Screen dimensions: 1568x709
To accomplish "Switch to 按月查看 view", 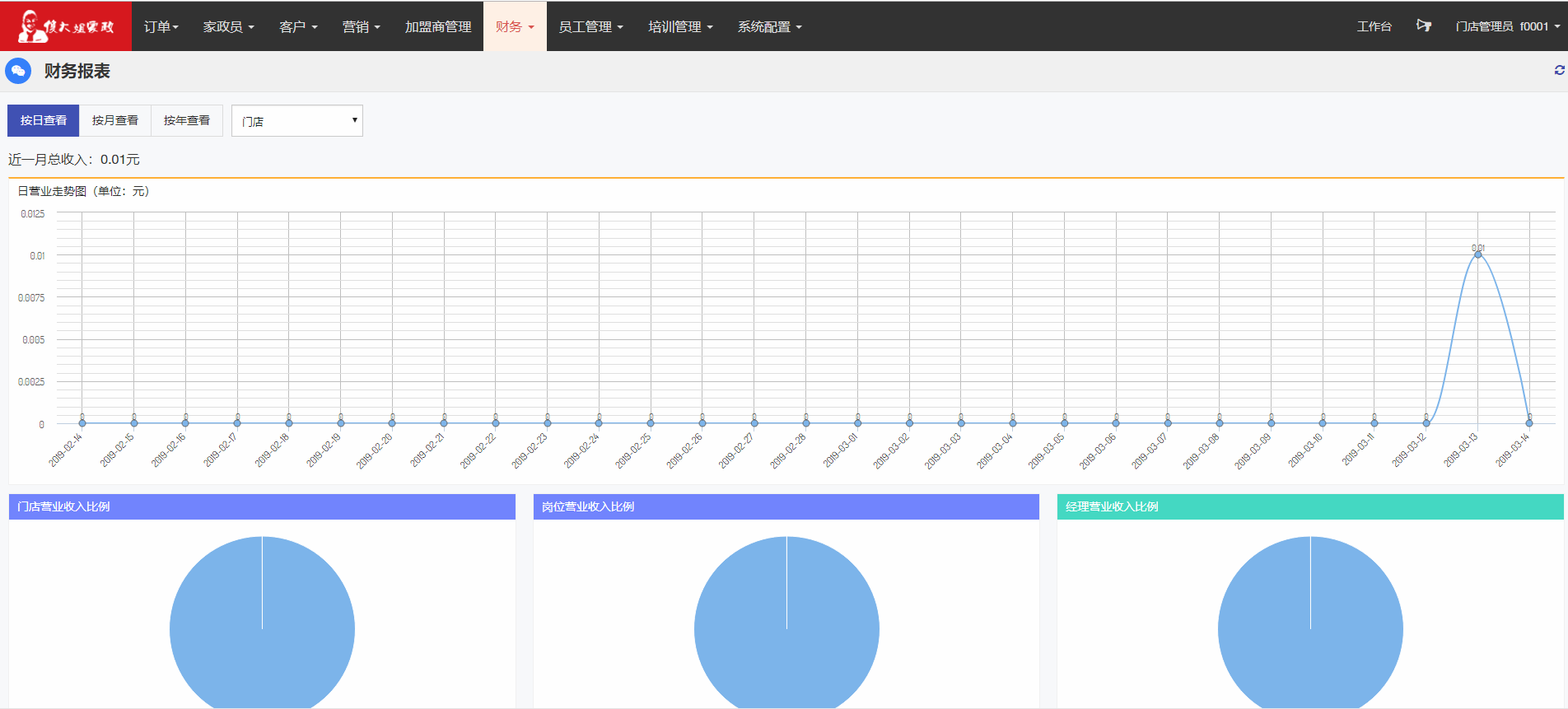I will click(115, 120).
